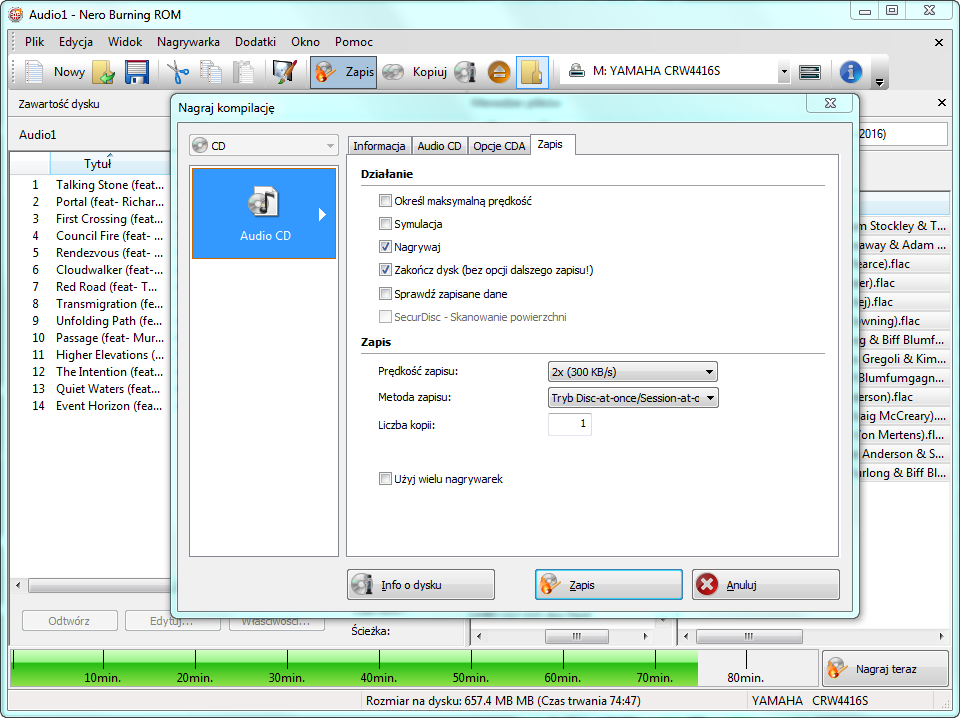The width and height of the screenshot is (960, 718).
Task: Enable Sprawdź zapisane dane checkbox
Action: coord(385,294)
